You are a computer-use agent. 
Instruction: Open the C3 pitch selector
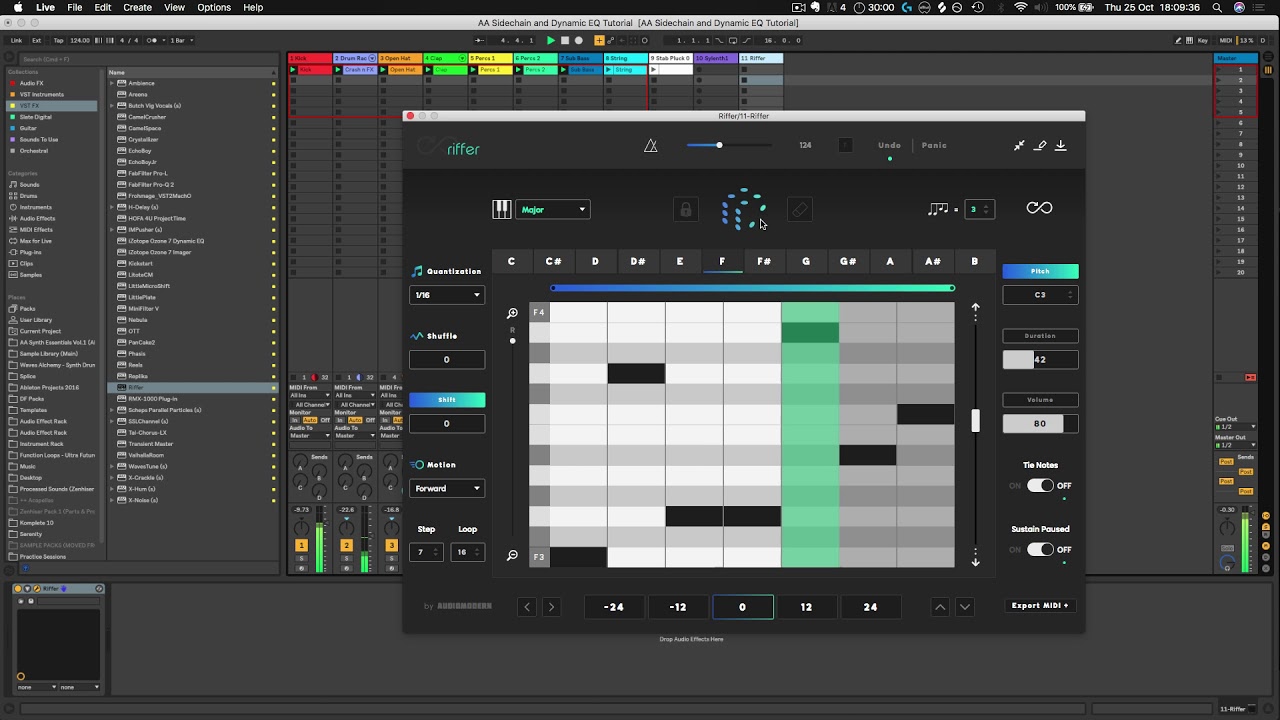[1040, 295]
